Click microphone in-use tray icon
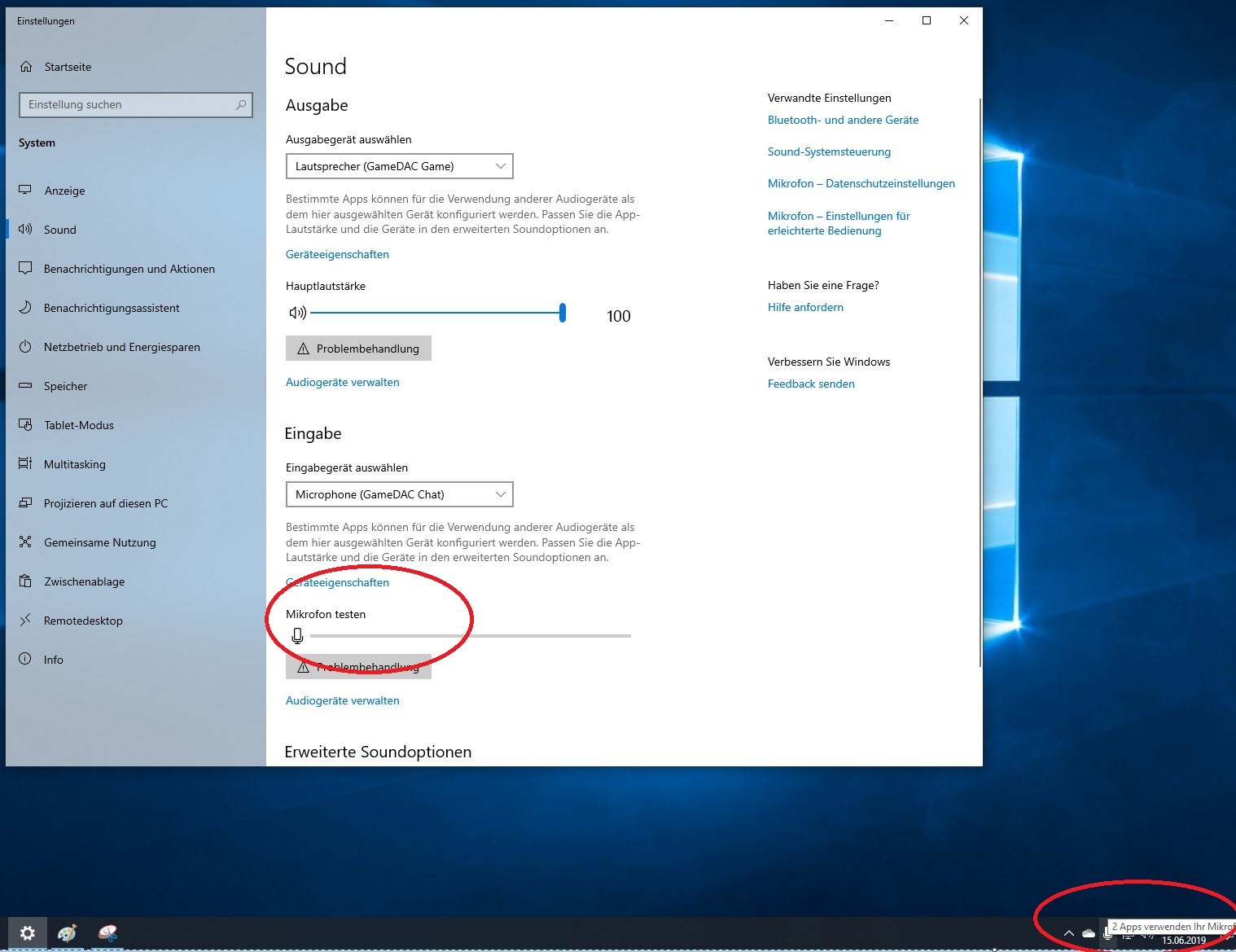The height and width of the screenshot is (952, 1236). [x=1107, y=933]
